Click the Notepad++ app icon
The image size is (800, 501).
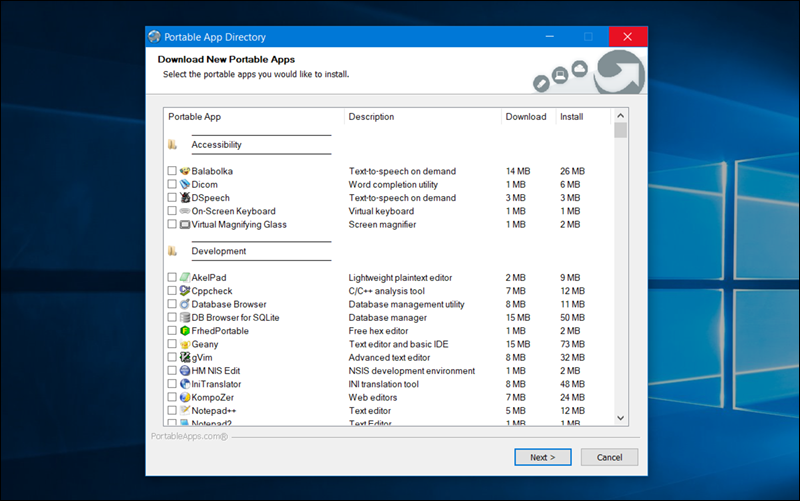pyautogui.click(x=185, y=411)
